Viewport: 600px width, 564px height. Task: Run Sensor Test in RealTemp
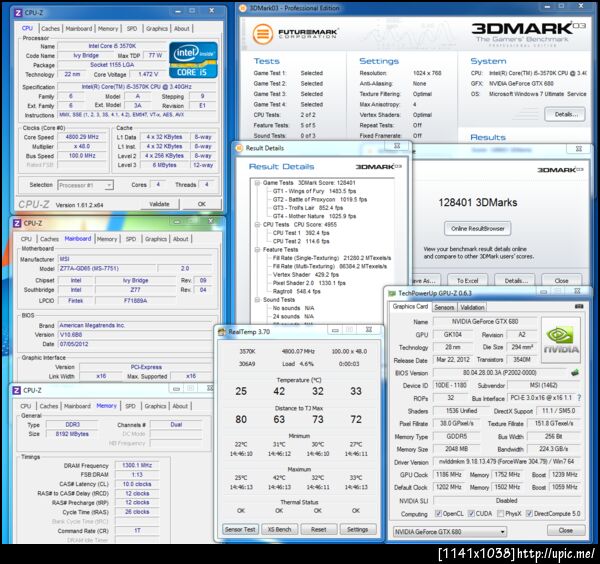click(x=240, y=529)
